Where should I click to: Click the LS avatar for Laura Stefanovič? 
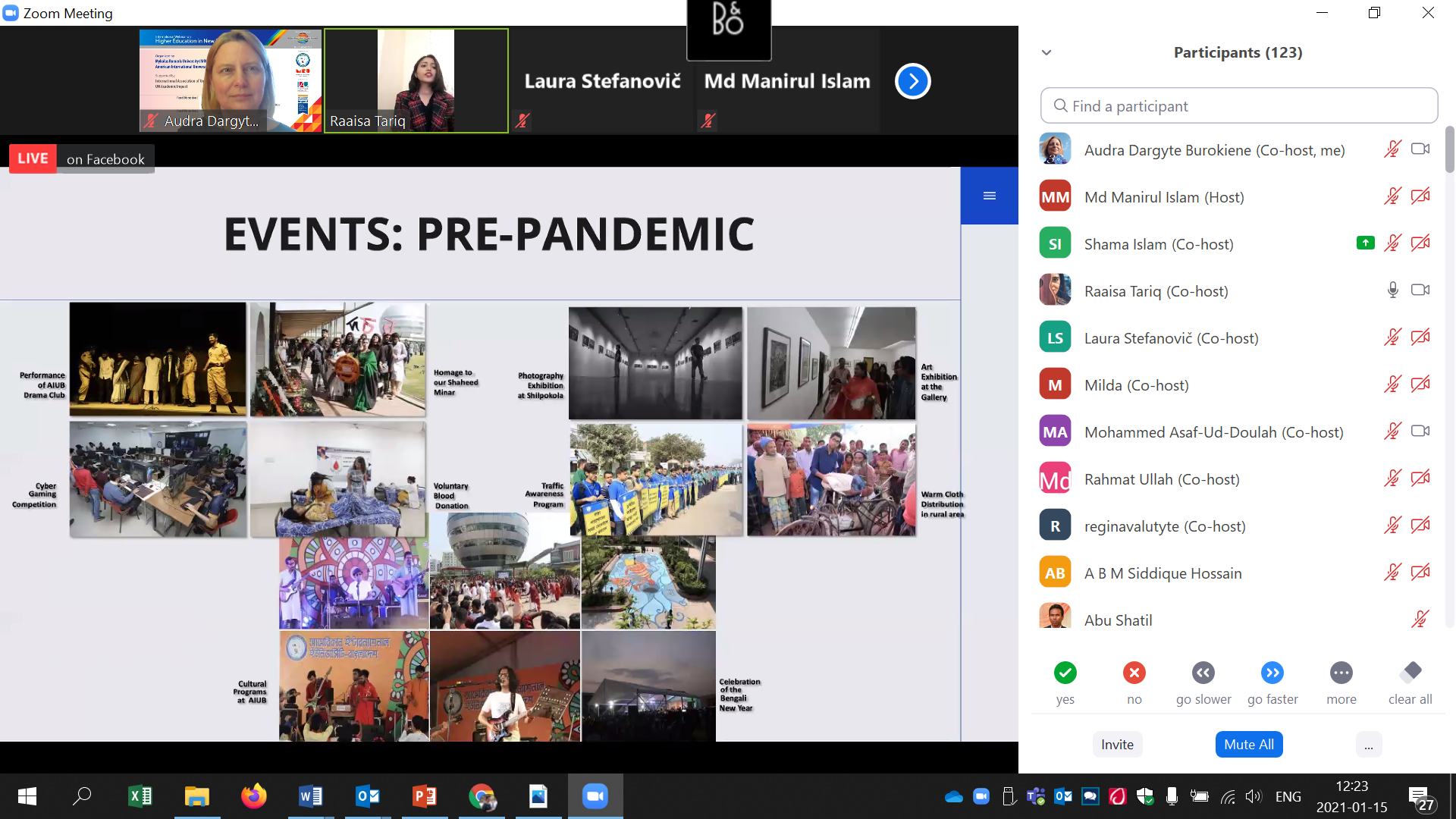pos(1055,337)
